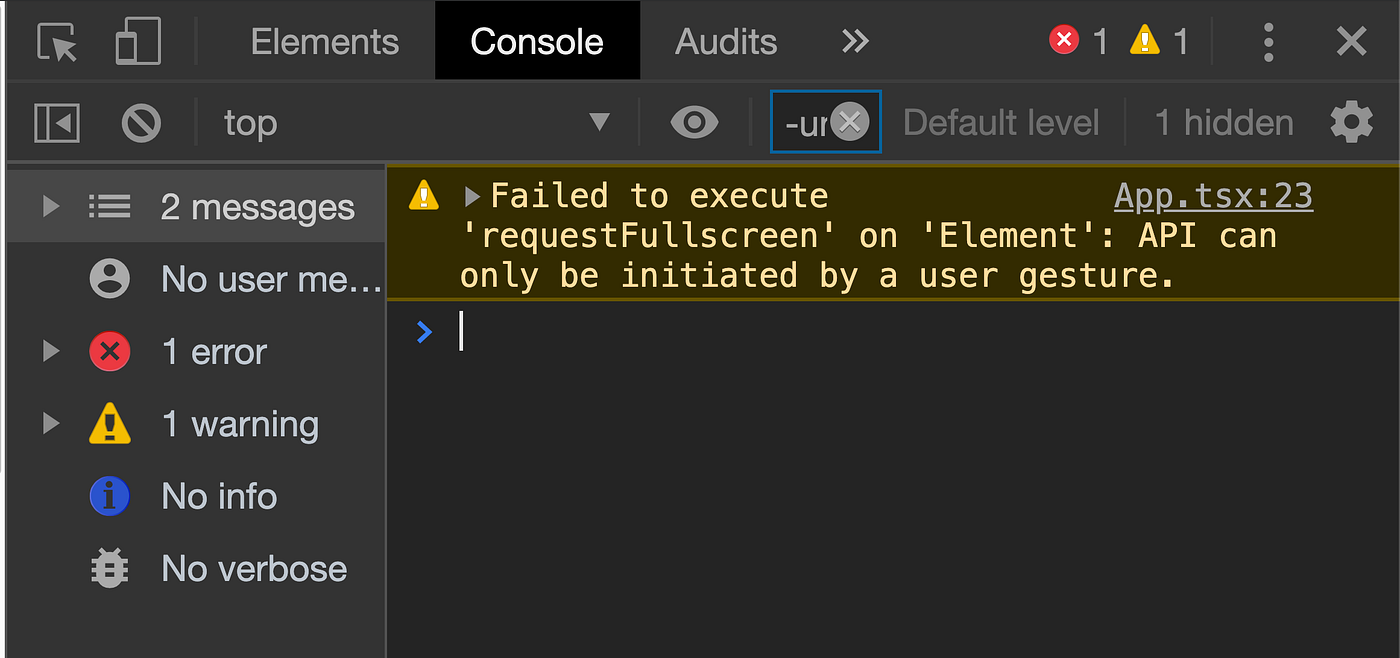Open the Default level selector

(1001, 123)
